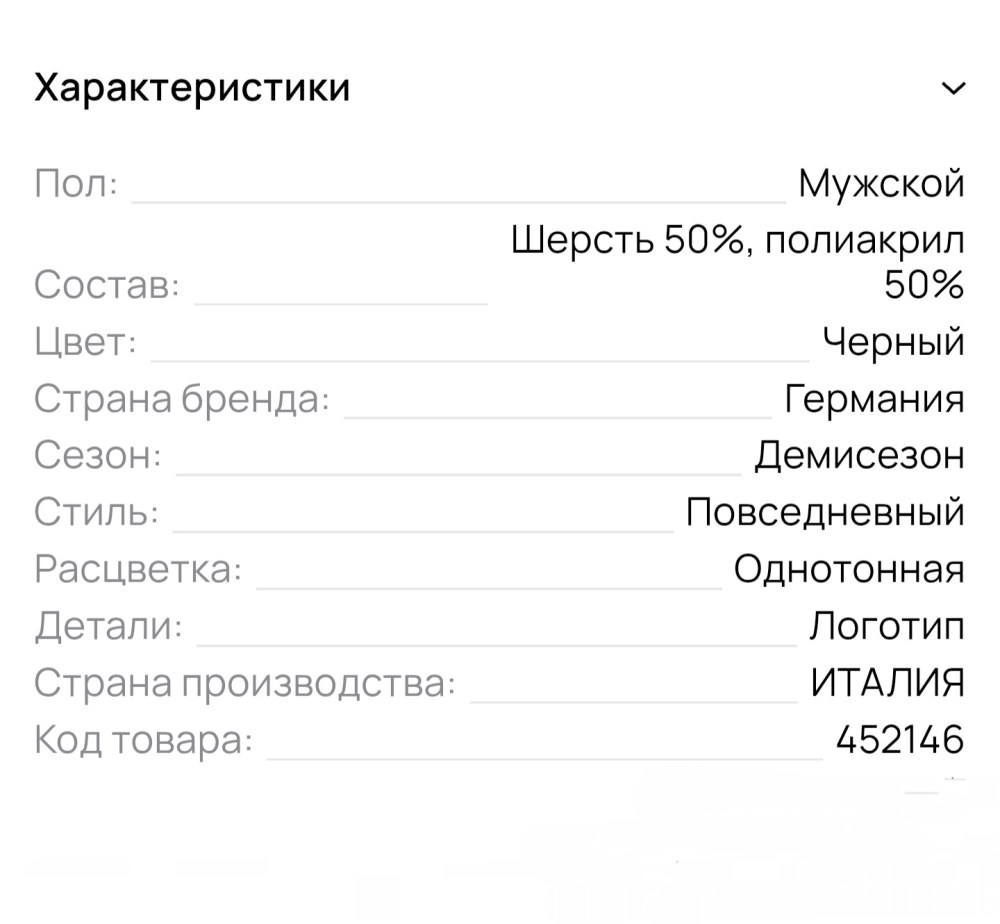
Task: Collapse the Характеристики section chevron
Action: [x=952, y=88]
